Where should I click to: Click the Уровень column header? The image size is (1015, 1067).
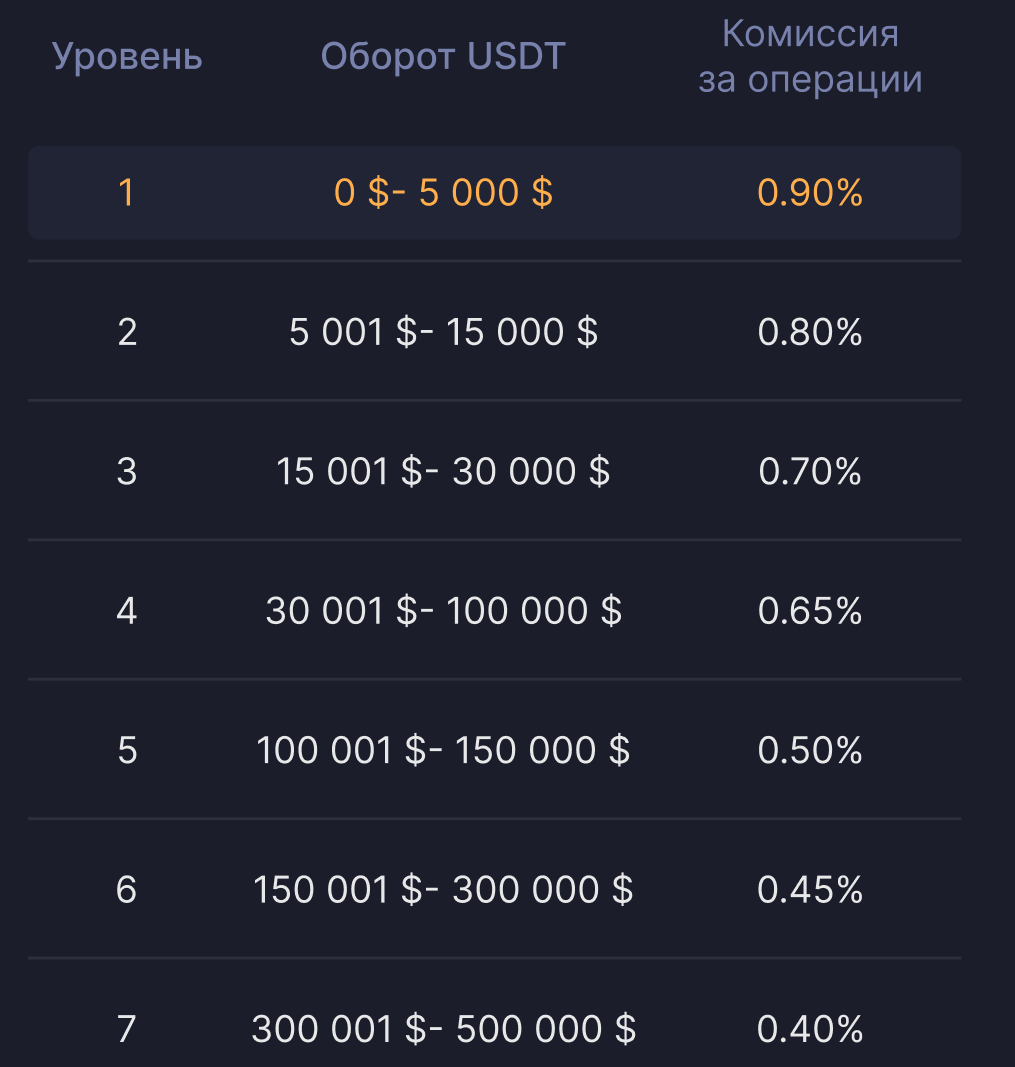[x=127, y=57]
